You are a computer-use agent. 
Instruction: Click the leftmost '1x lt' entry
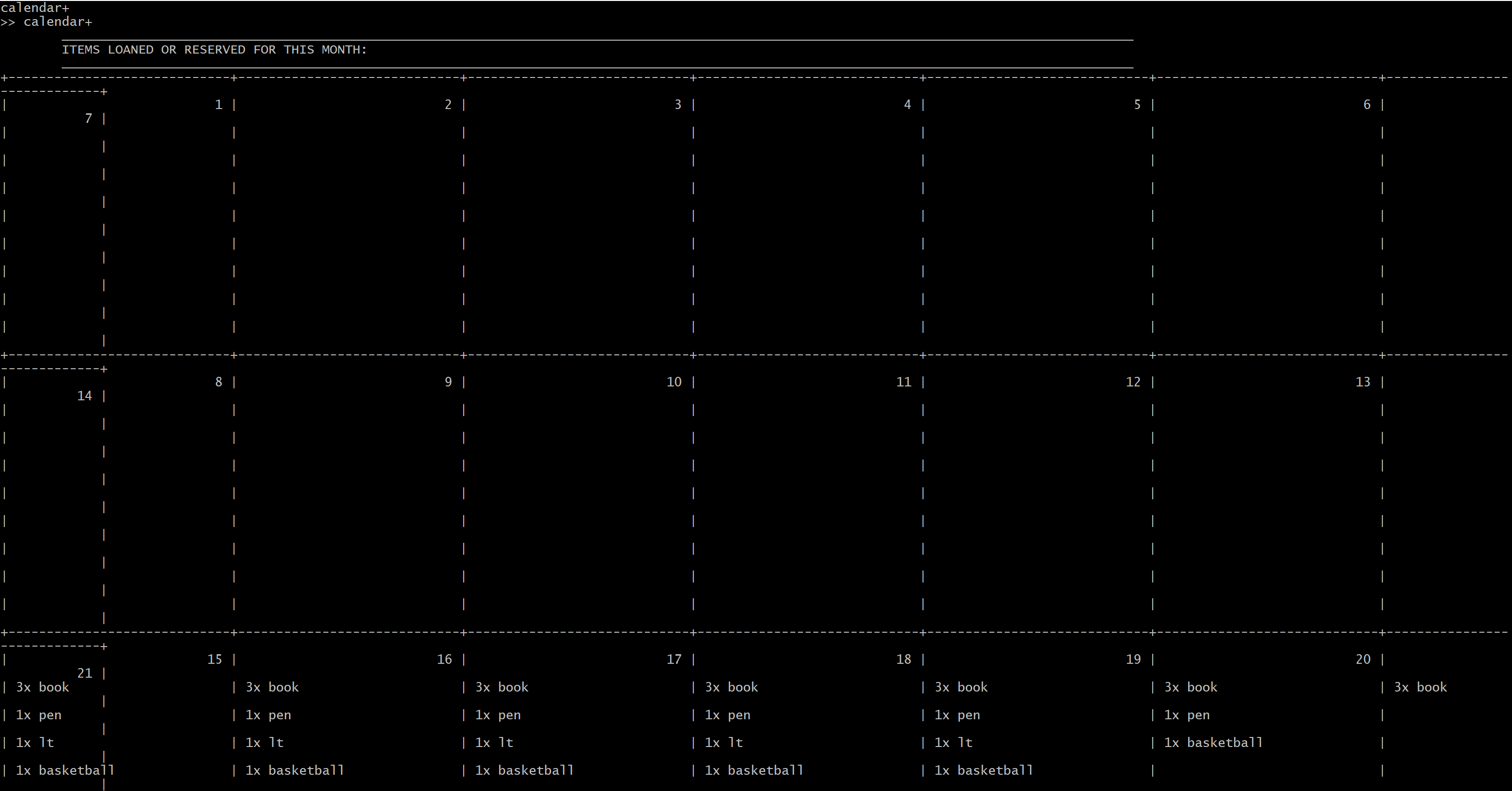(x=34, y=743)
